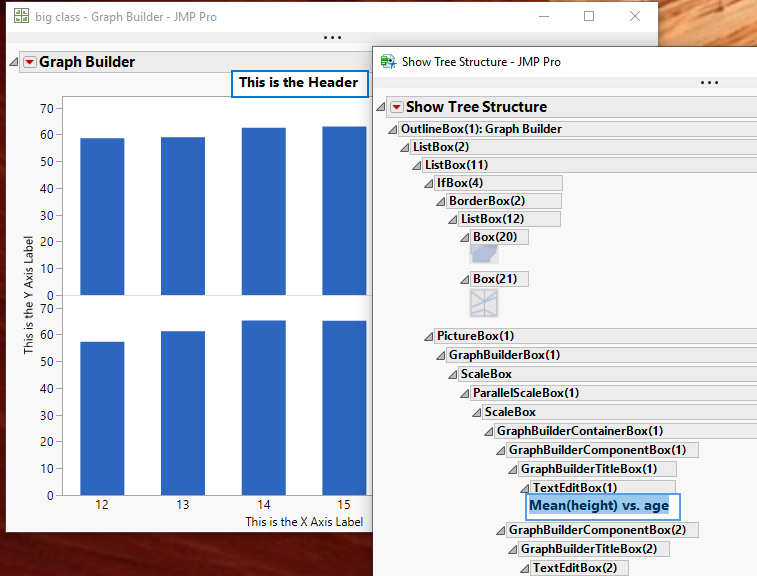Click the age 14 bar in the bottom panel
757x576 pixels.
pyautogui.click(x=264, y=407)
